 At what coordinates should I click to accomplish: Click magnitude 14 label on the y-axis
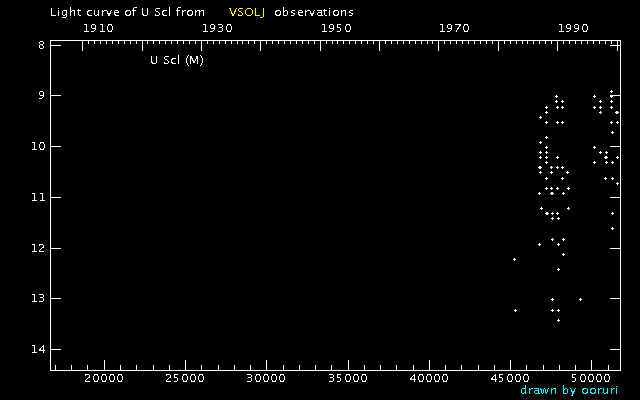(x=37, y=349)
